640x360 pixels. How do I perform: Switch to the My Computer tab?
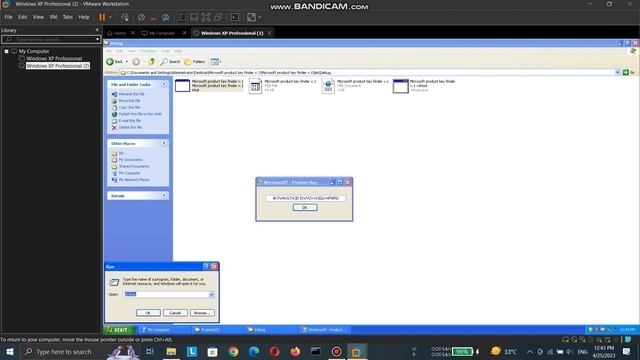(162, 33)
